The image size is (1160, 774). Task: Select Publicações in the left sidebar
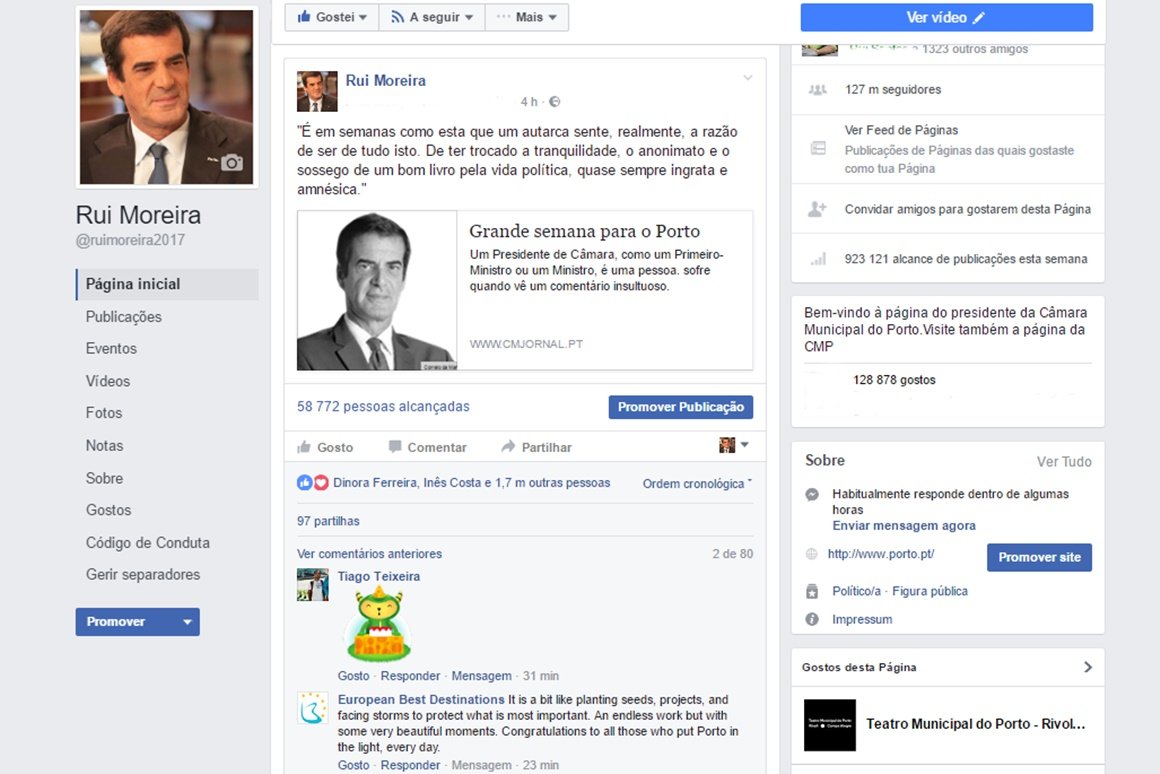coord(124,317)
